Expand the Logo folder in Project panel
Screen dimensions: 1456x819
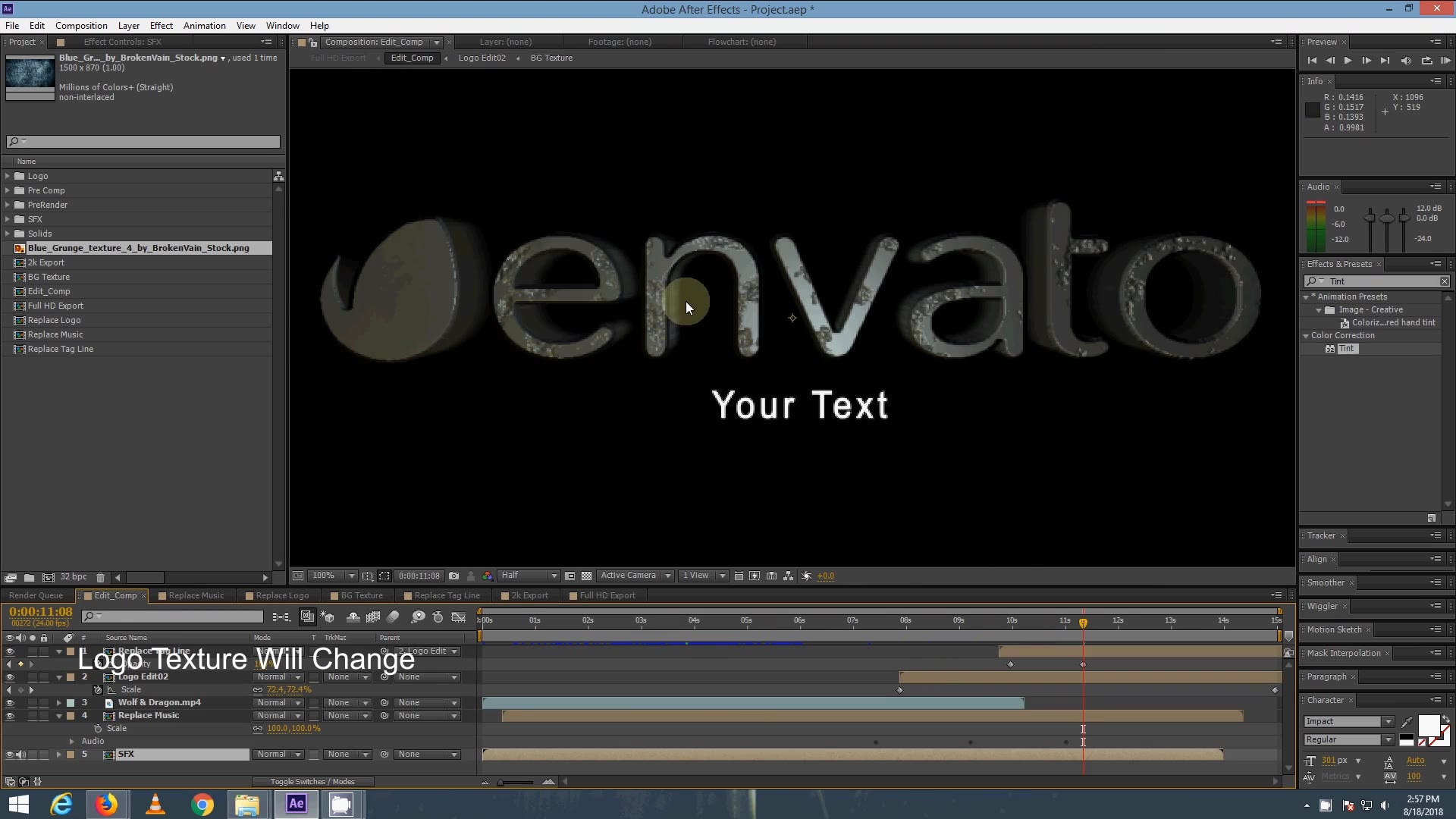pyautogui.click(x=7, y=175)
